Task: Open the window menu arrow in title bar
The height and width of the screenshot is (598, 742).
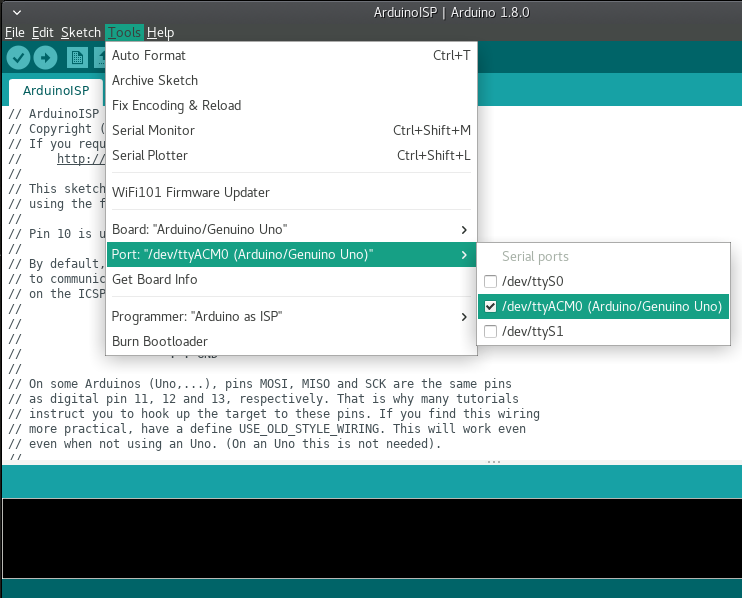Action: 17,12
